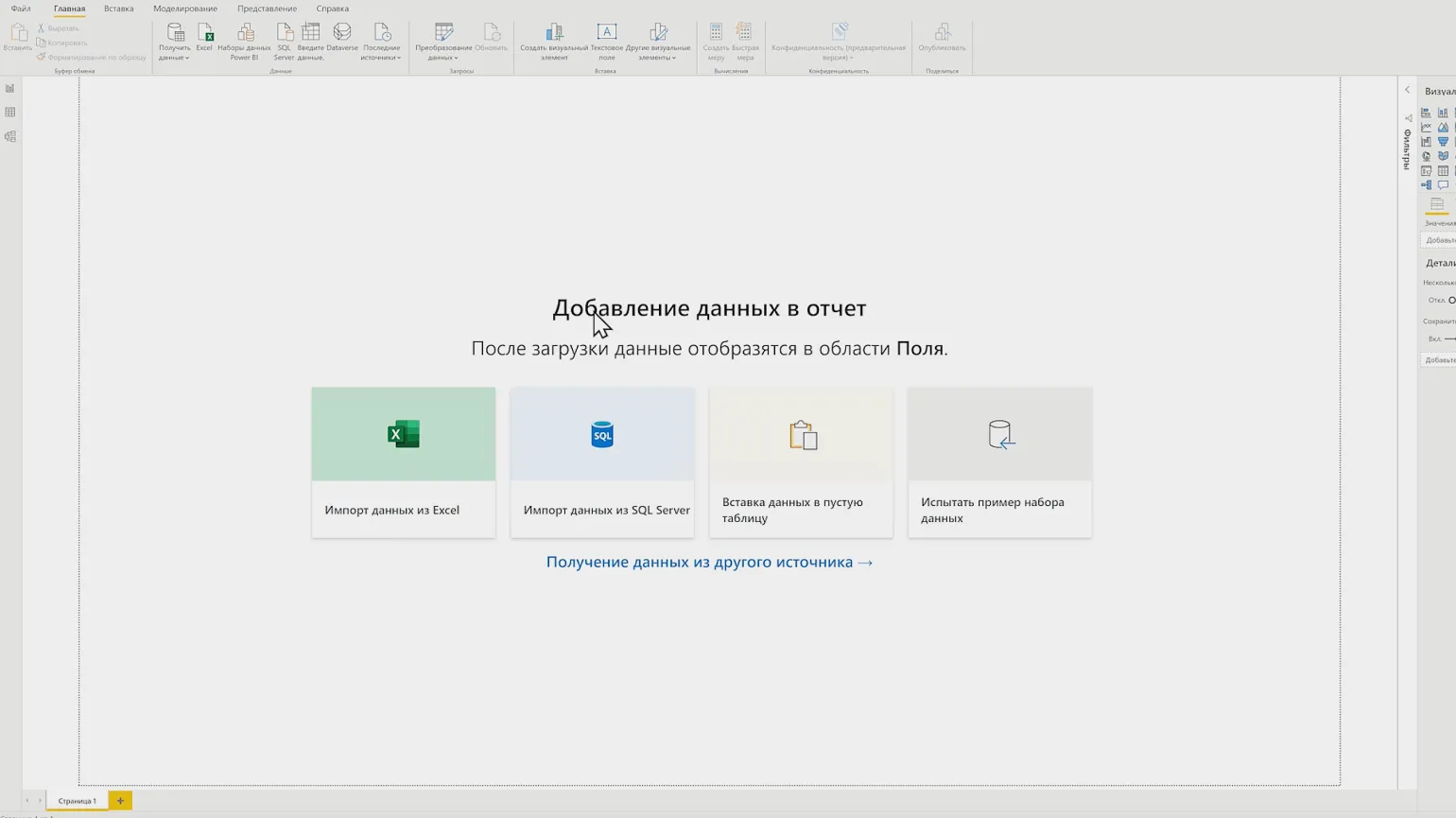Viewport: 1456px width, 818px height.
Task: Open the Excel data source in ribbon
Action: [x=204, y=38]
